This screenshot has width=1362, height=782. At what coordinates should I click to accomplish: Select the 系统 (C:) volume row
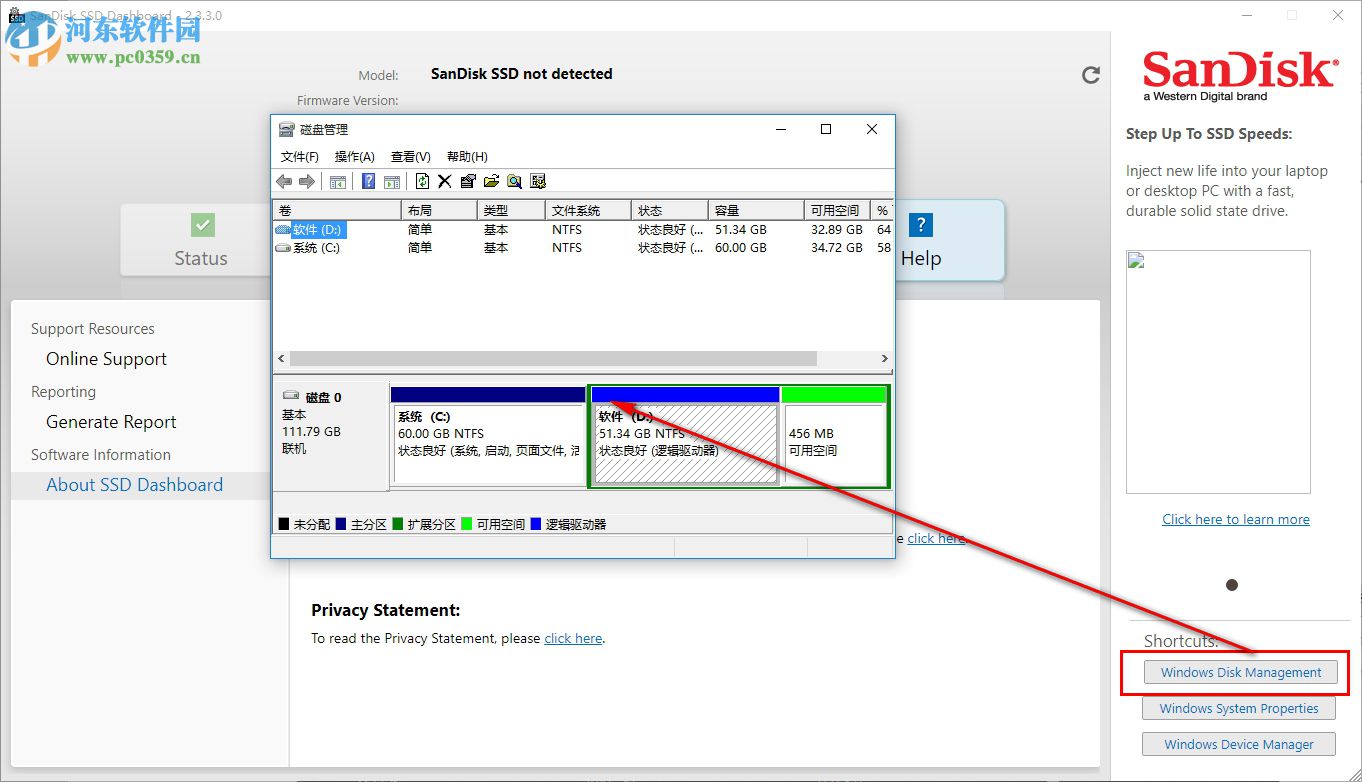pyautogui.click(x=583, y=248)
